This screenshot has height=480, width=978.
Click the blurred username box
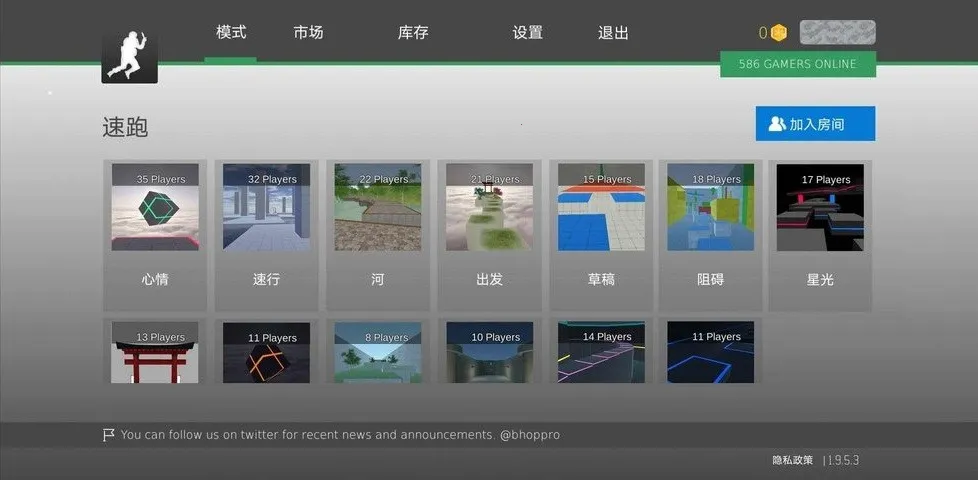point(837,32)
